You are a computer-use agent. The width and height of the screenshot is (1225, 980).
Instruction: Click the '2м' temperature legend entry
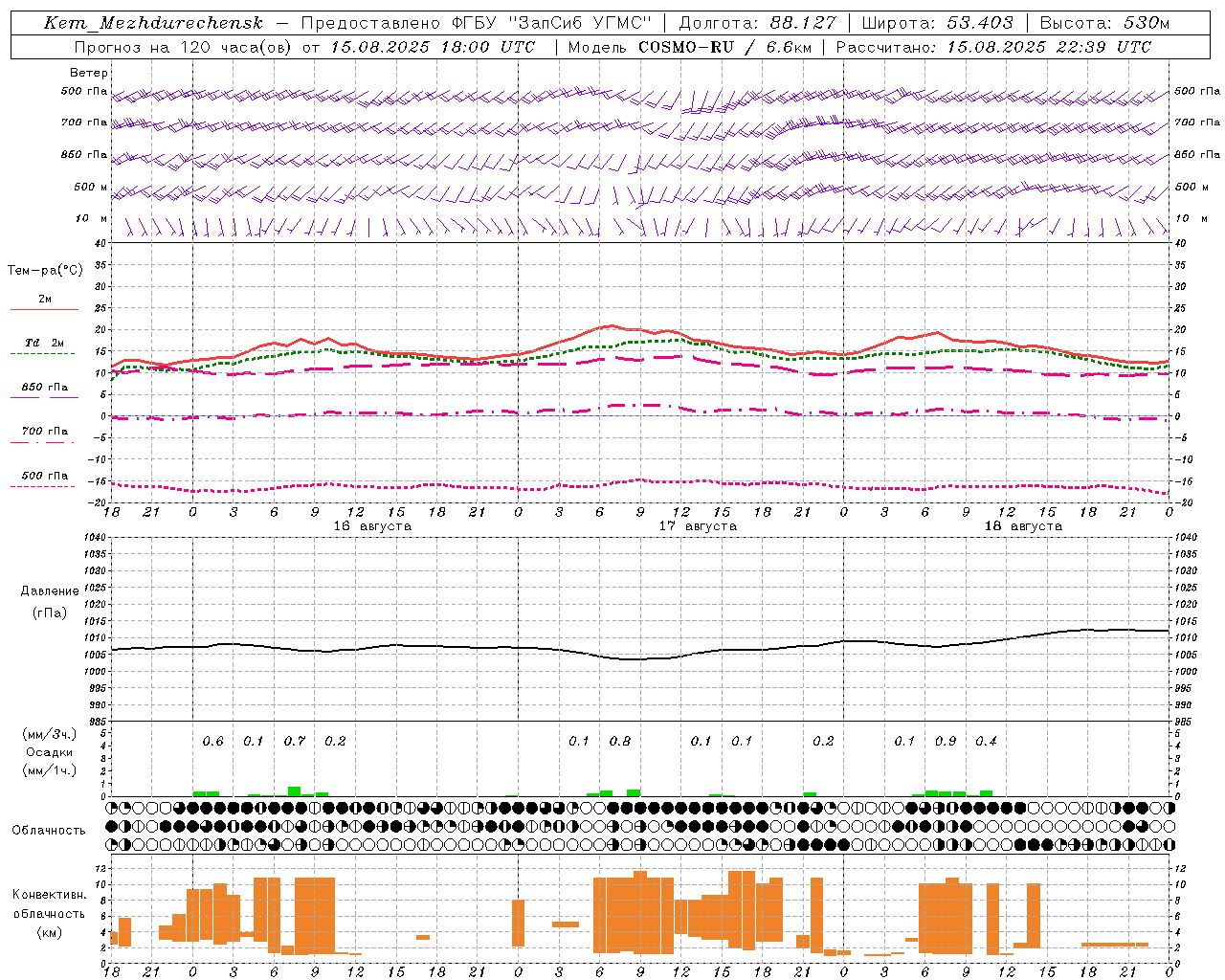pos(45,300)
